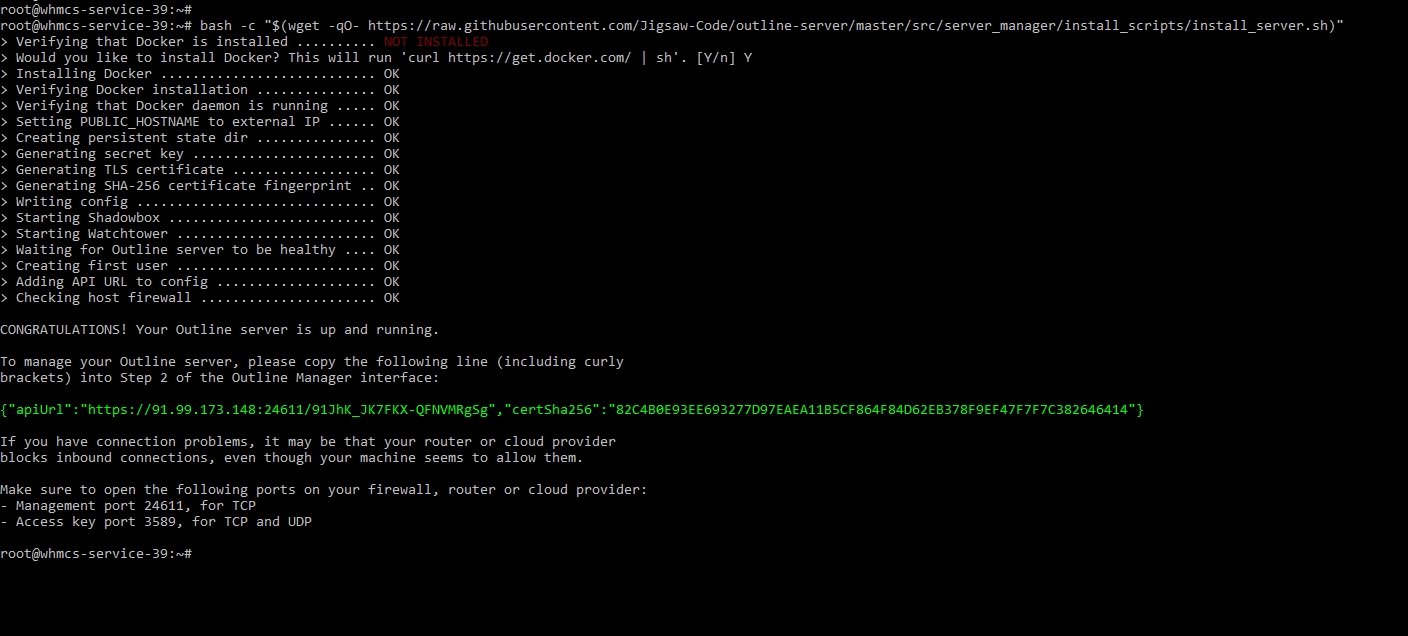
Task: Click the Writing config line
Action: tap(200, 202)
